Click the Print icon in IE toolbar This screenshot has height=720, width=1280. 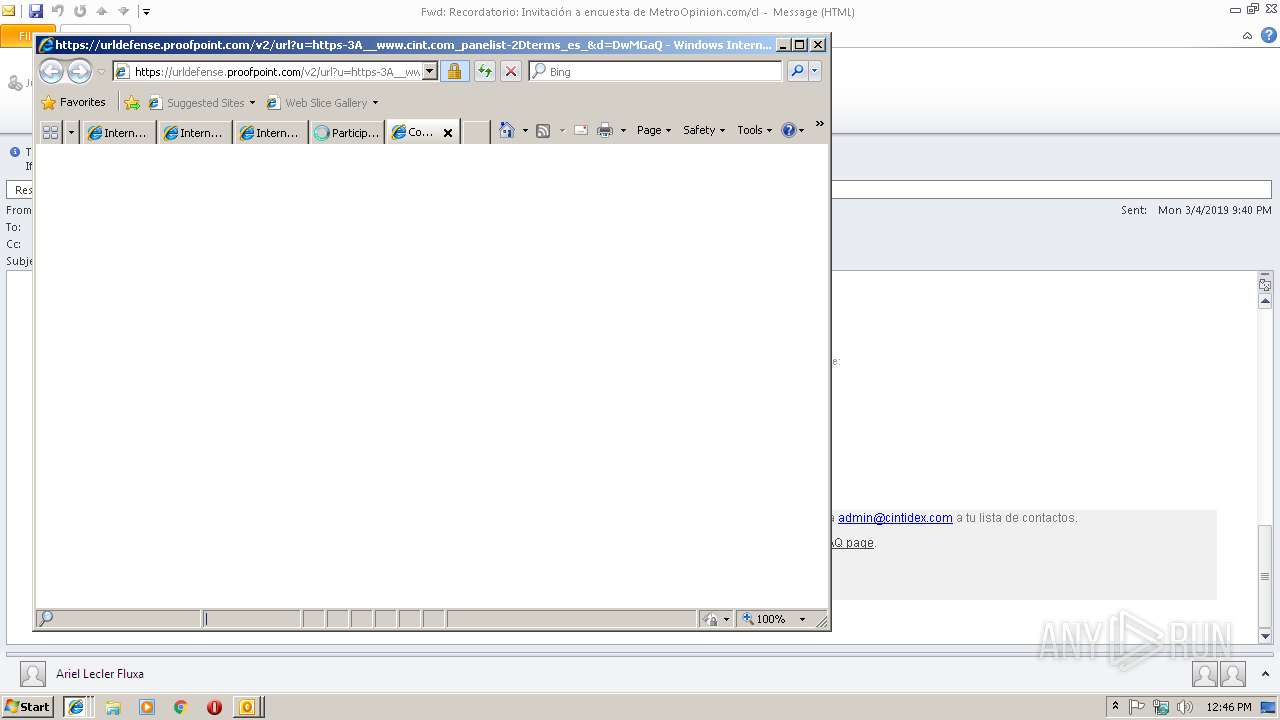[x=605, y=130]
